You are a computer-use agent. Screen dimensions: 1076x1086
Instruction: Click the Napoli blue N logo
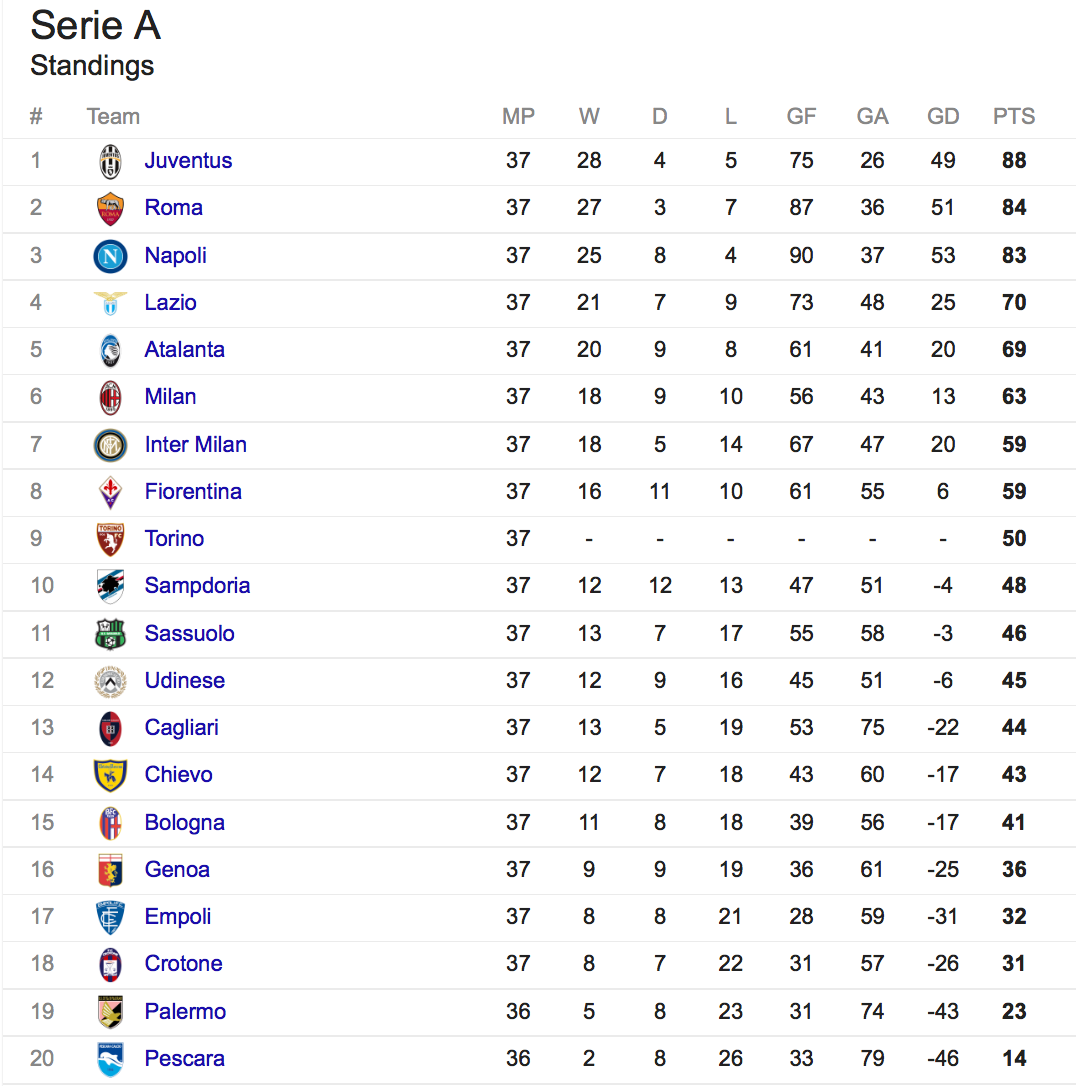[110, 256]
